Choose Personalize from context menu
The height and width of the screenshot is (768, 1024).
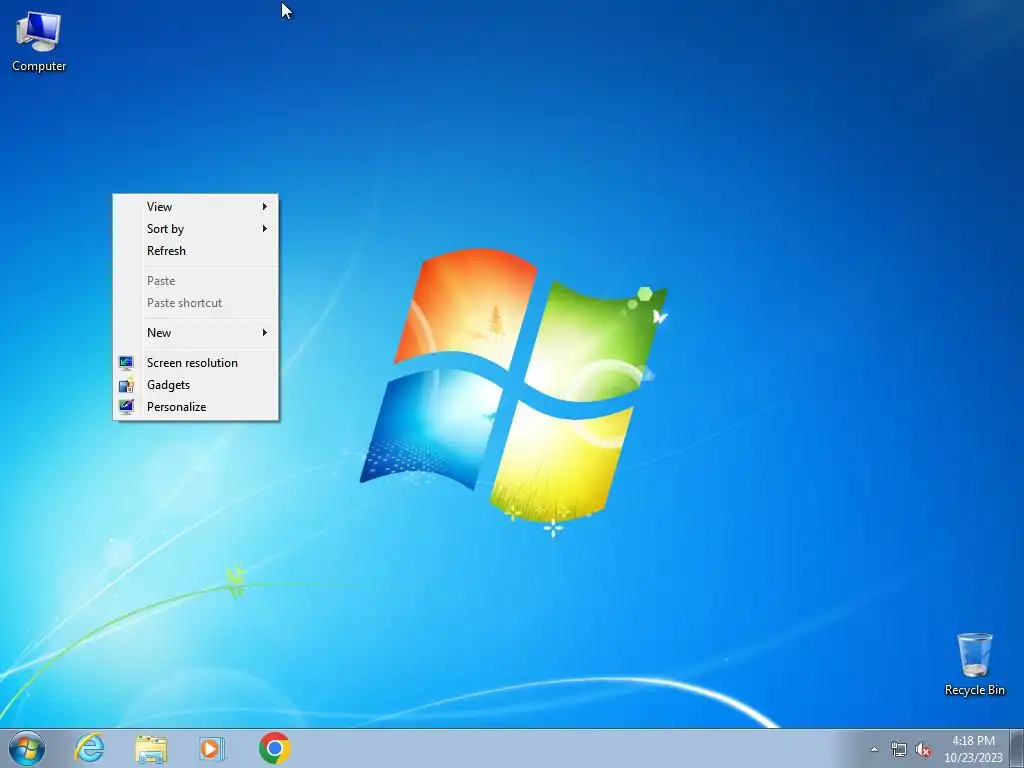pos(196,407)
